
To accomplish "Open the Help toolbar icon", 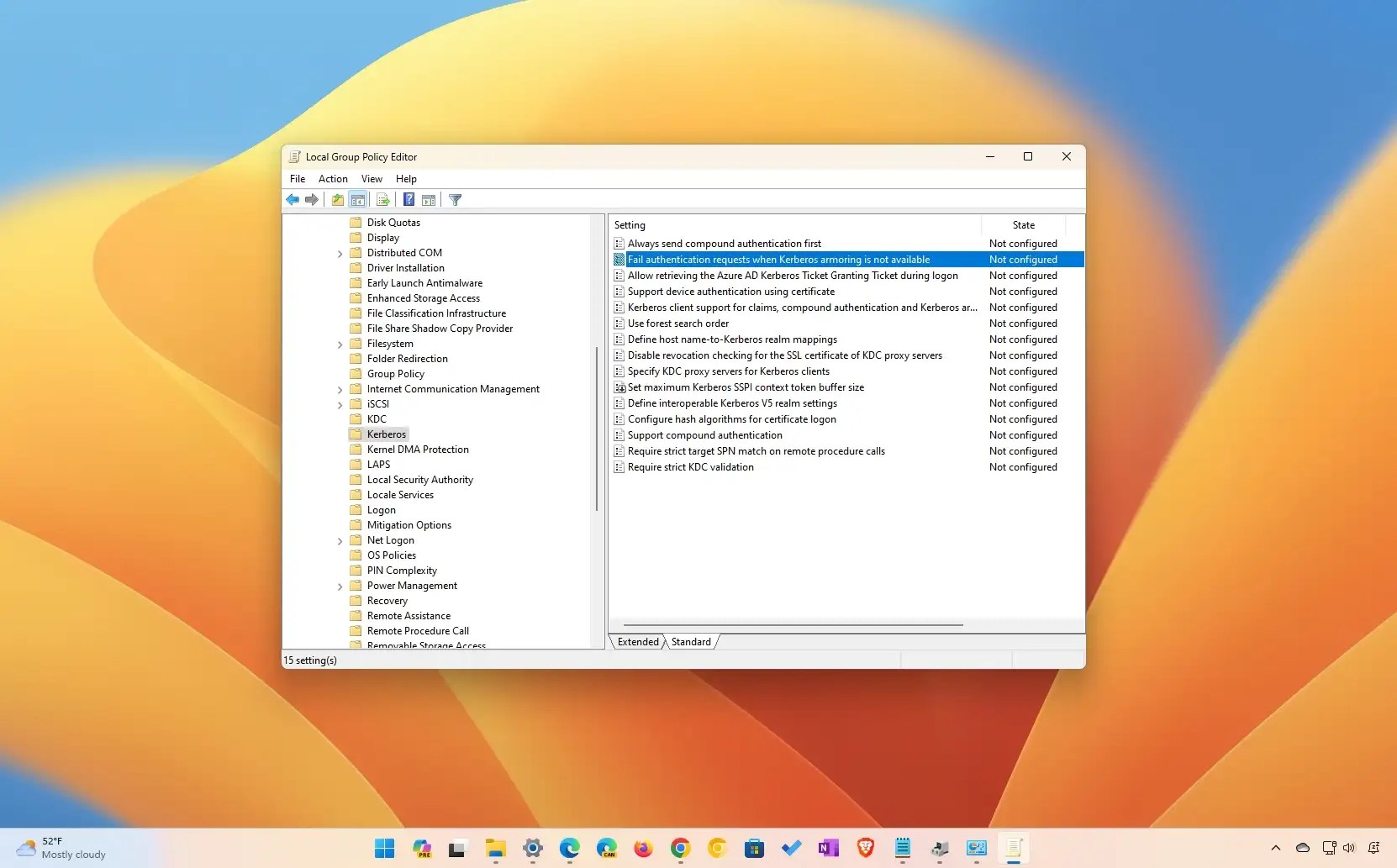I will 409,199.
